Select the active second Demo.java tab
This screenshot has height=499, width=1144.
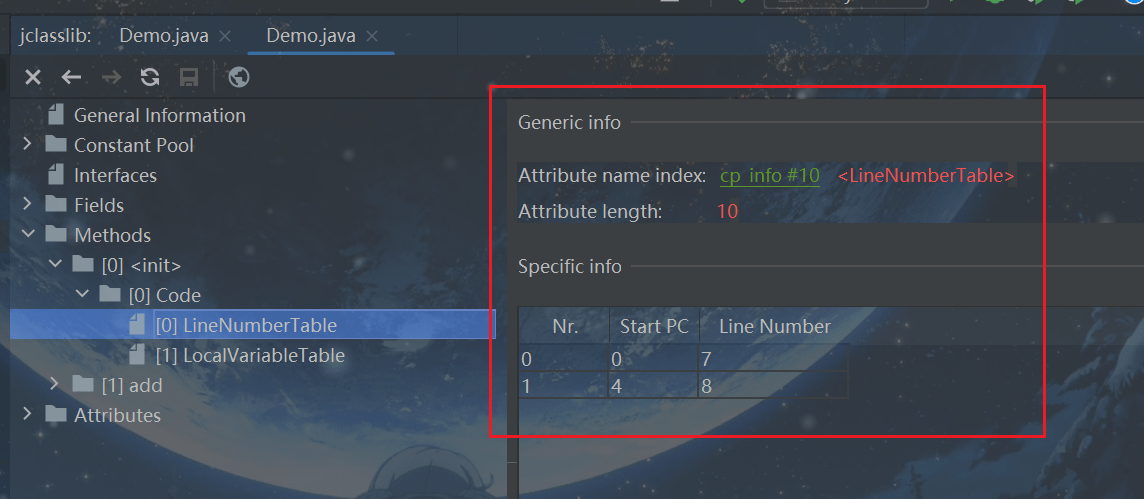(x=310, y=36)
